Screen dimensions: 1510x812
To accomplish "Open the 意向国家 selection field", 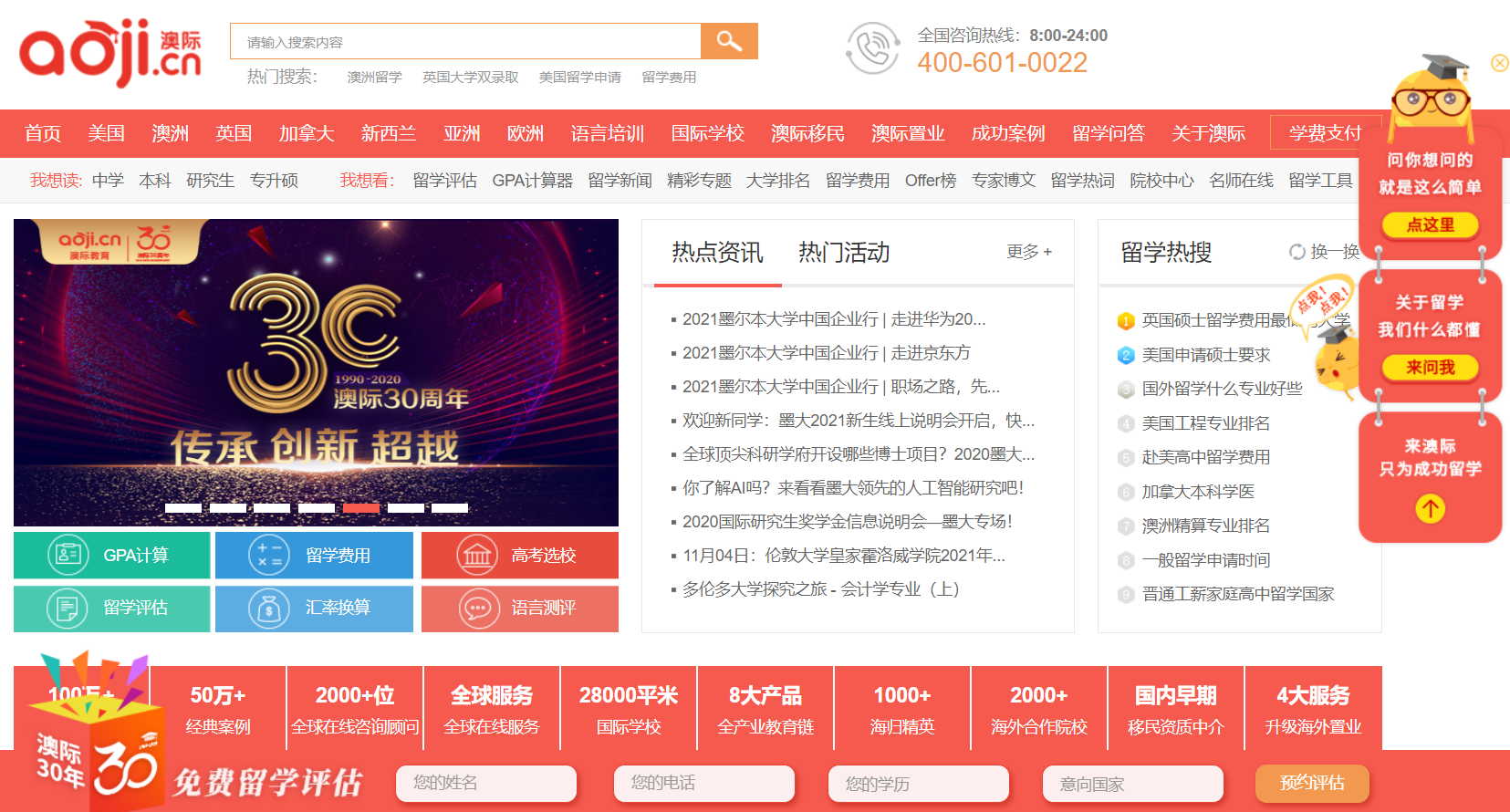I will [x=1132, y=784].
